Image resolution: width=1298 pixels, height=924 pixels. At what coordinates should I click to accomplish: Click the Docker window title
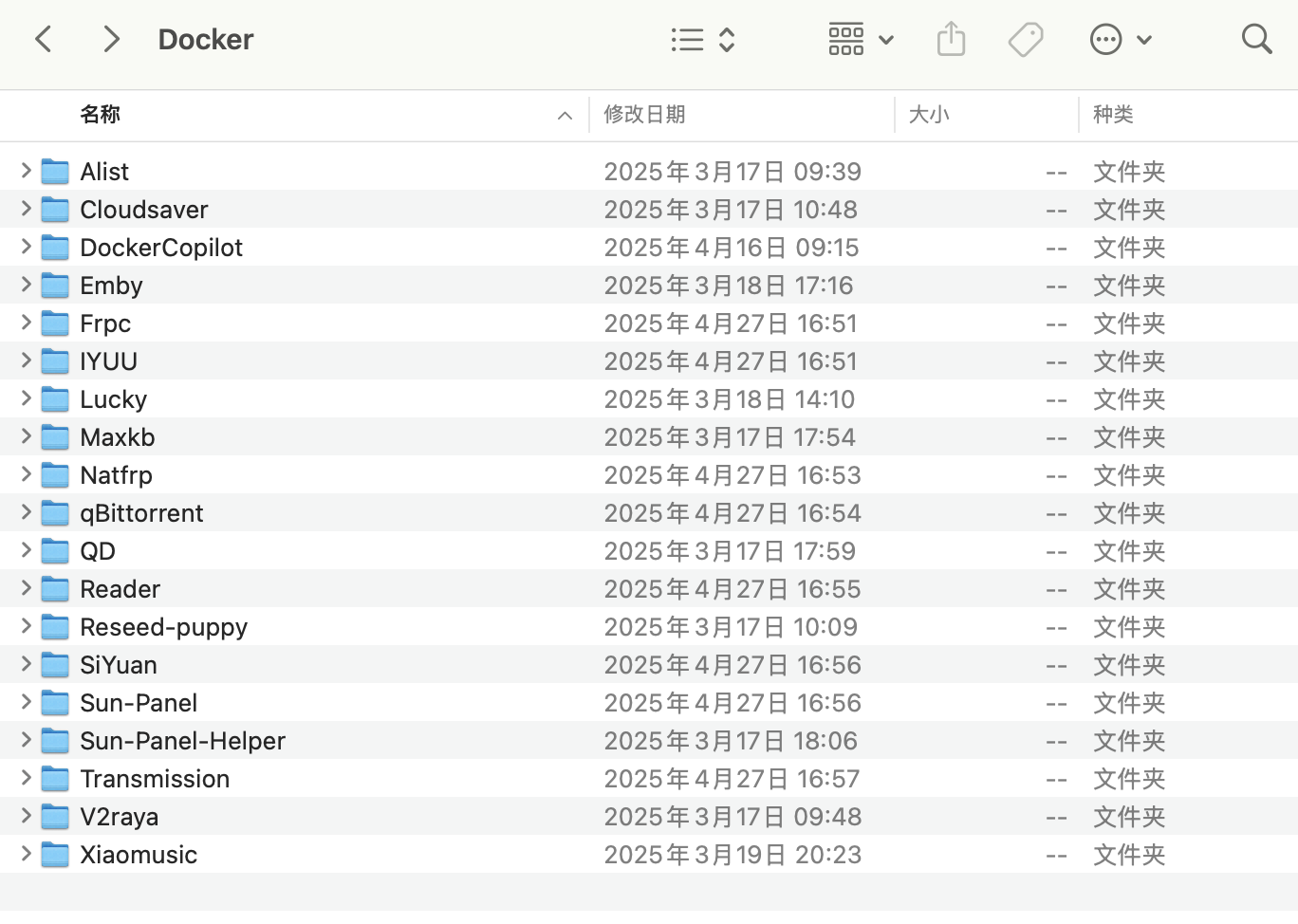coord(206,39)
